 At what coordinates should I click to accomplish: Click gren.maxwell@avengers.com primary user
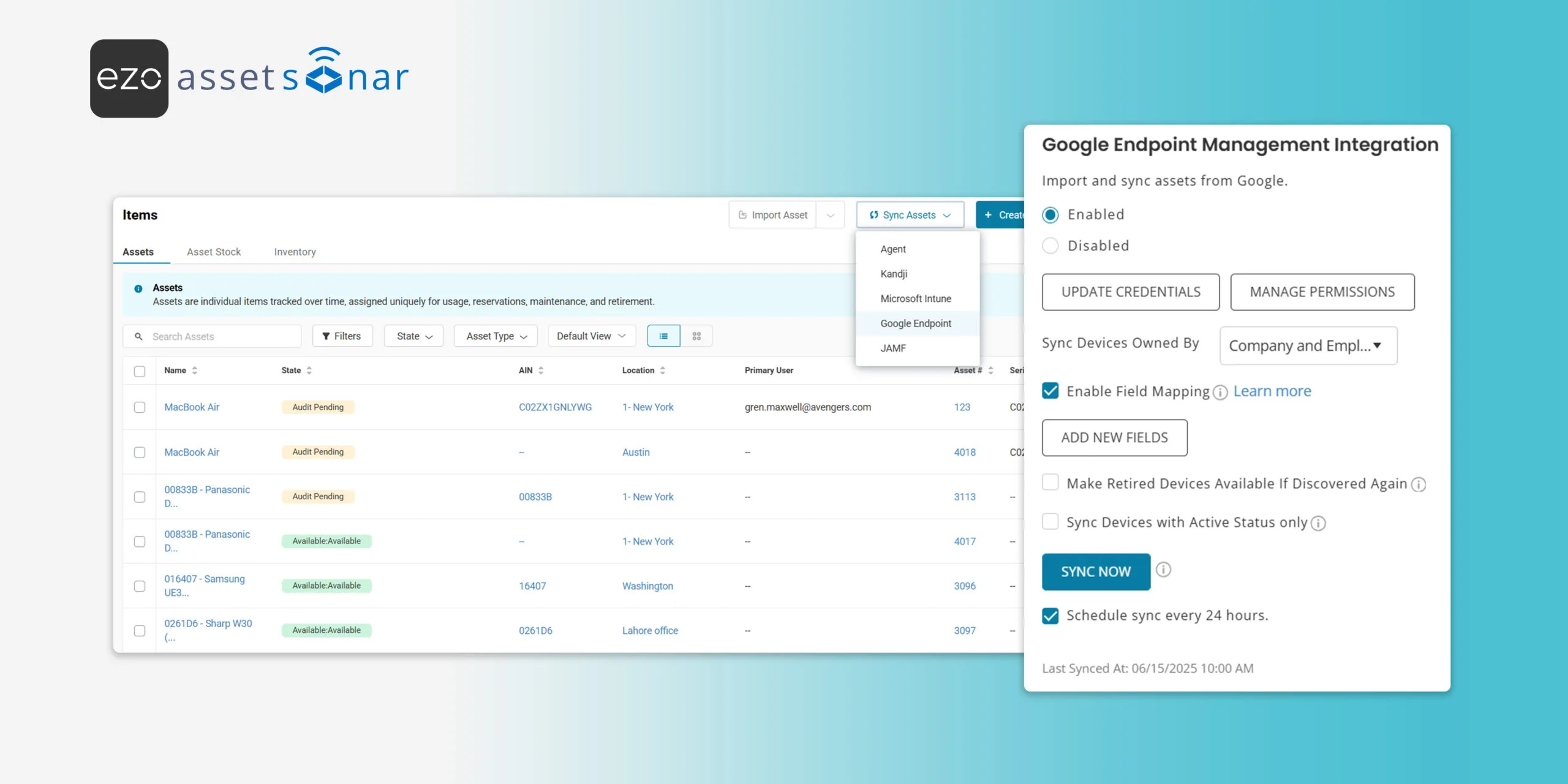coord(808,407)
